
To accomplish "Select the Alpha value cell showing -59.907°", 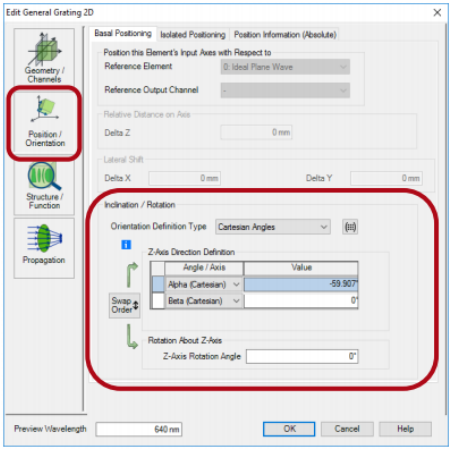I will [x=301, y=284].
